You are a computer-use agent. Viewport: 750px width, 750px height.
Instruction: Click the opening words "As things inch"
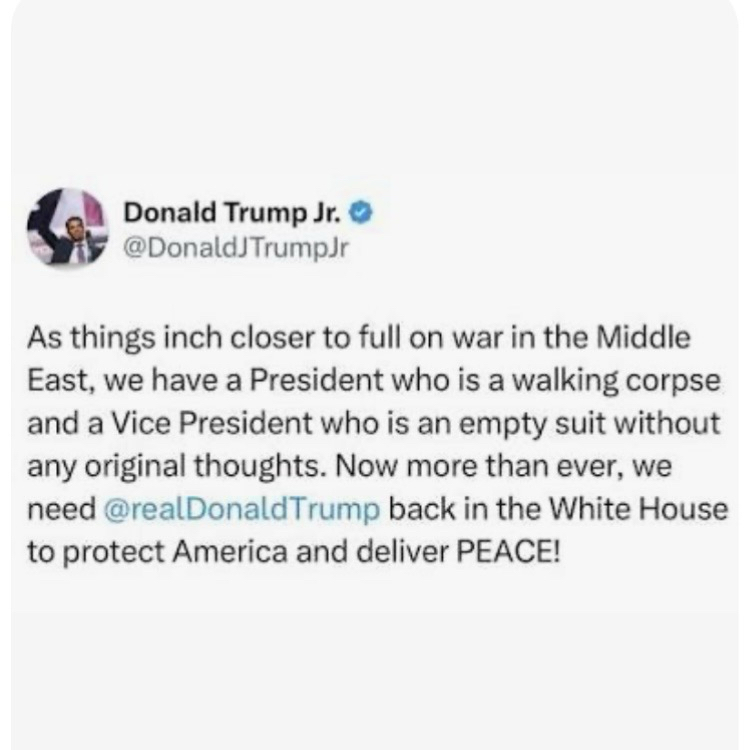click(x=126, y=338)
